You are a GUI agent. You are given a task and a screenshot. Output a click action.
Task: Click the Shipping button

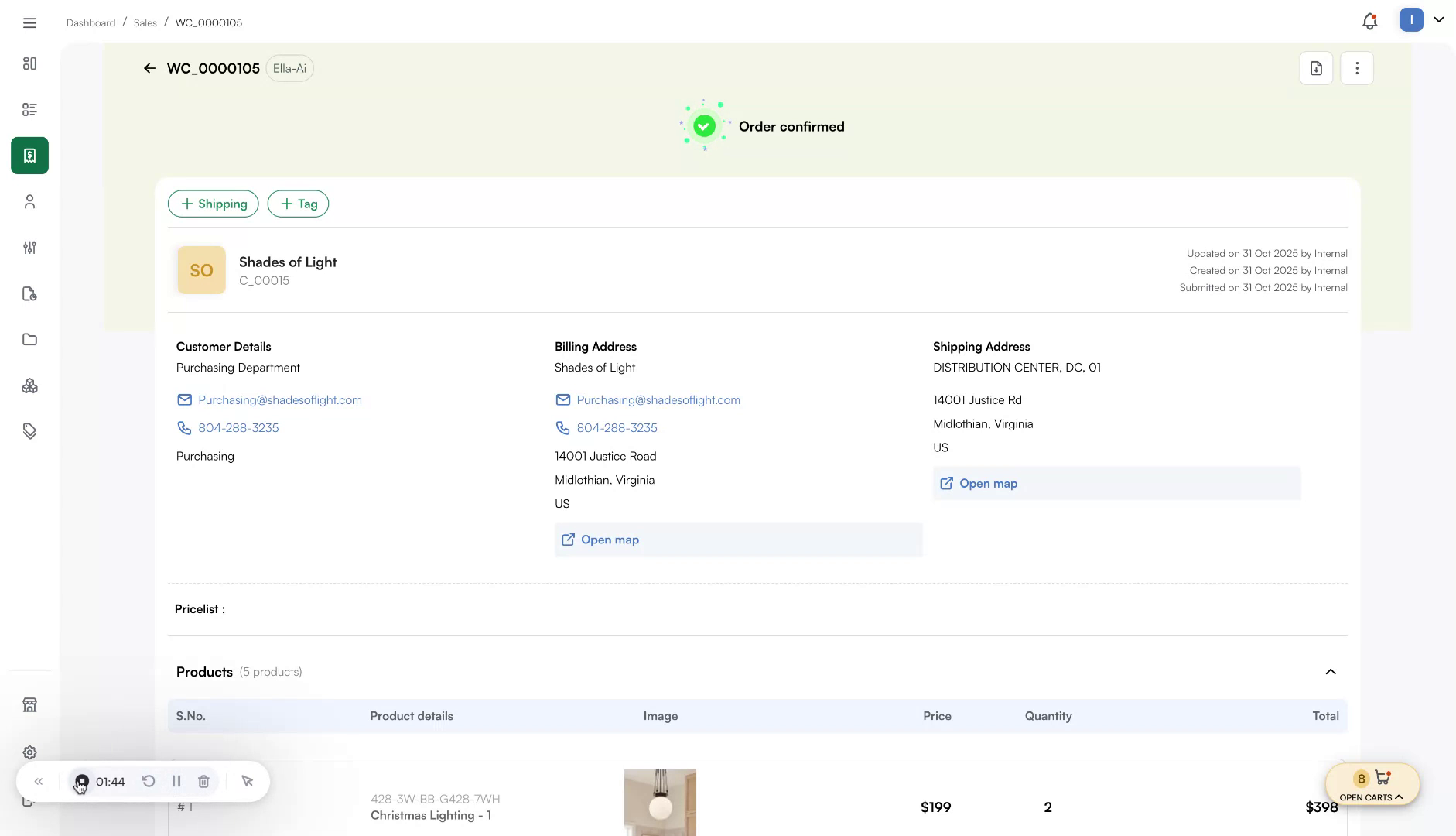click(213, 204)
